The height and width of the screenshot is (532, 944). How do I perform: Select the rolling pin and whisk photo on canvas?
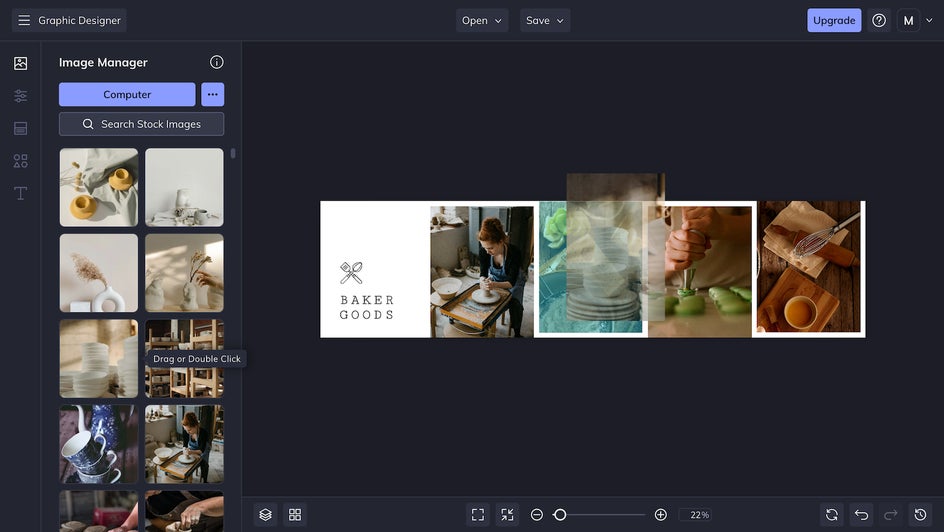(x=809, y=267)
